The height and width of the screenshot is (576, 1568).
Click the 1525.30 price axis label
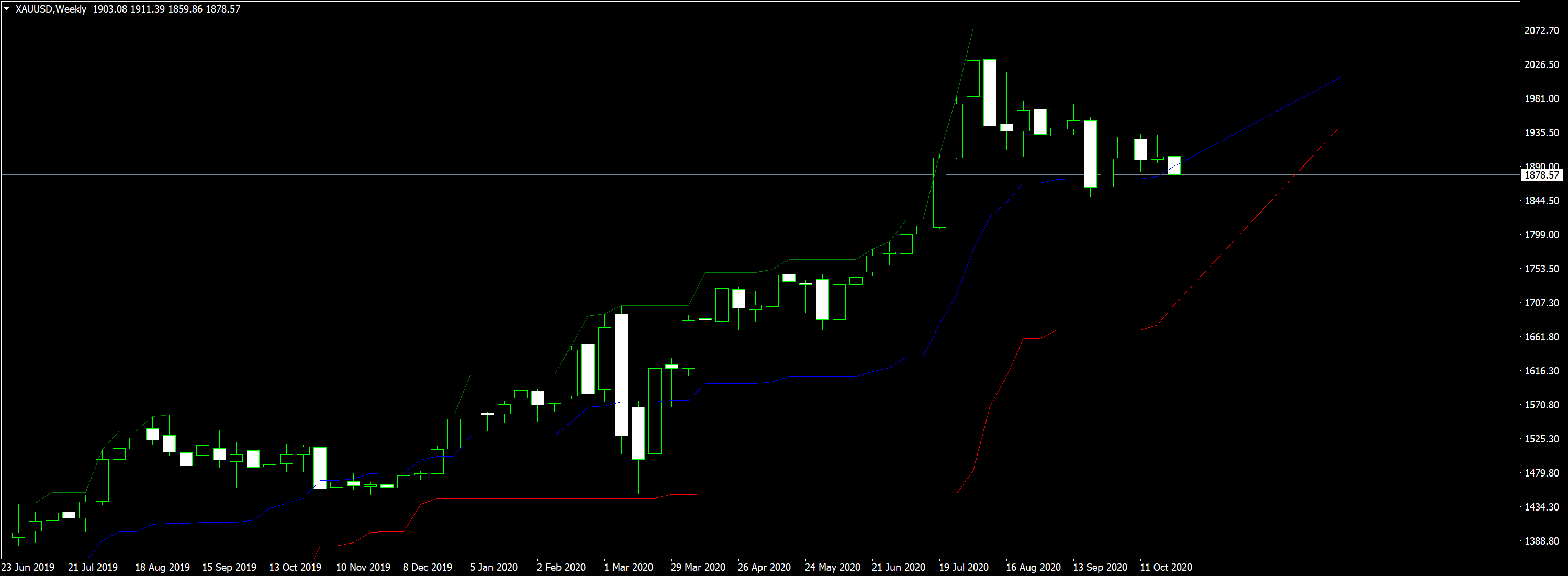[1542, 439]
